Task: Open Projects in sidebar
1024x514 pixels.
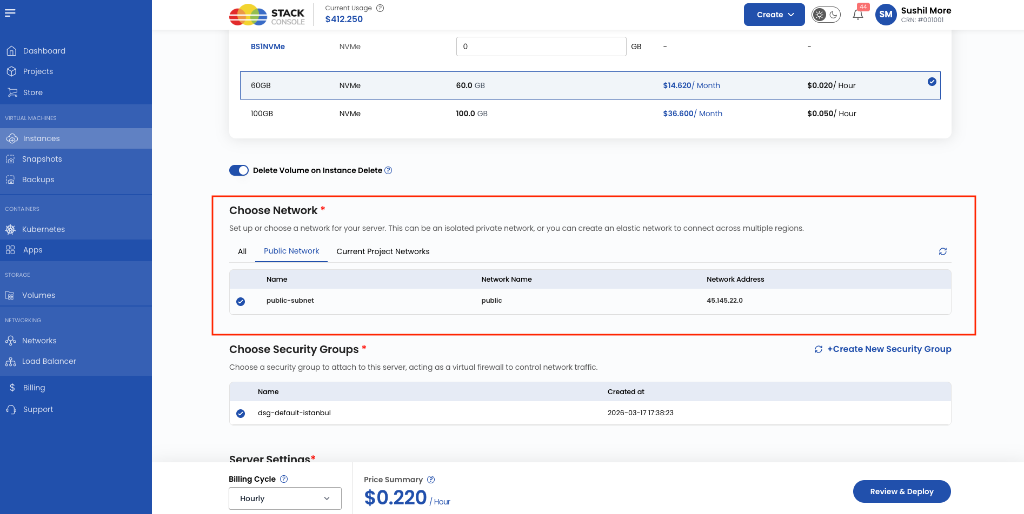Action: [38, 71]
